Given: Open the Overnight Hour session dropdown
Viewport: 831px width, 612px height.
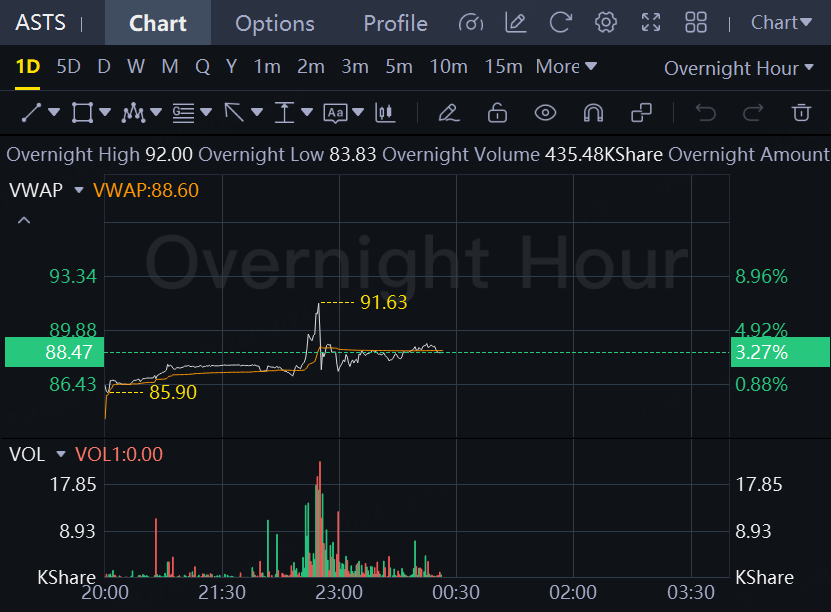Looking at the screenshot, I should point(738,68).
